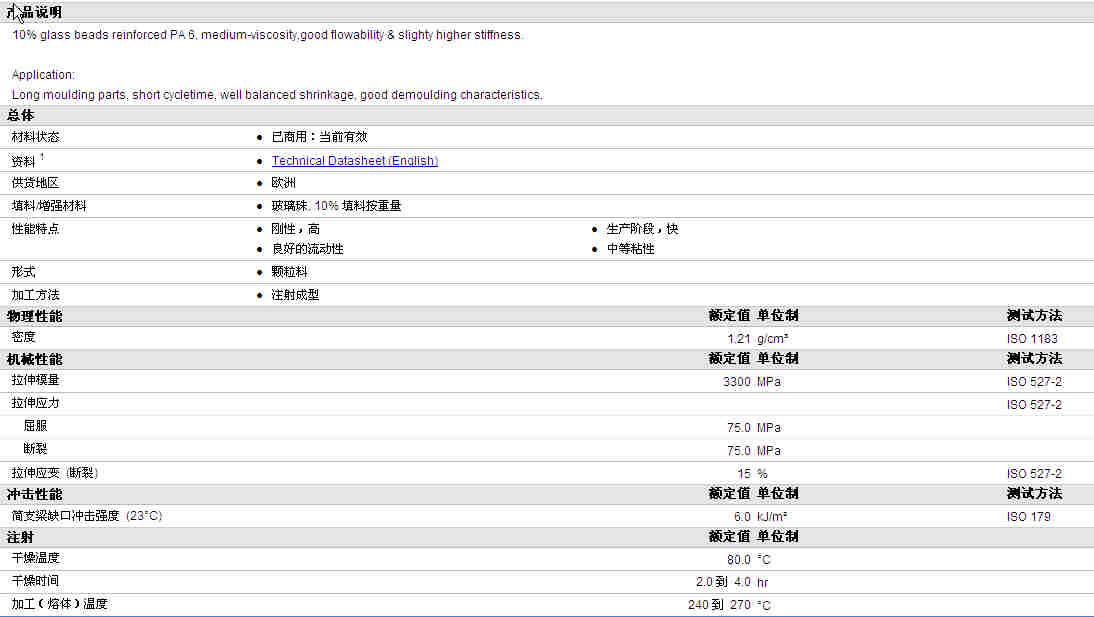The height and width of the screenshot is (617, 1094).
Task: Select the drying temperature value 80.0
Action: click(739, 560)
